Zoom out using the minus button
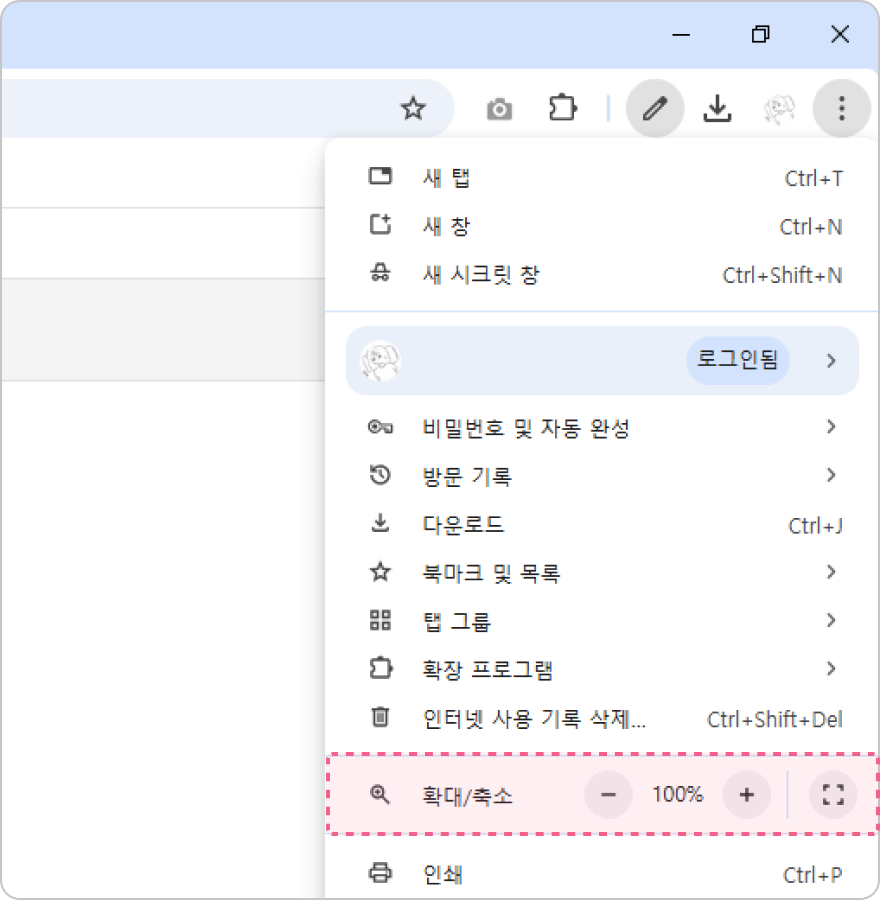 (x=608, y=795)
